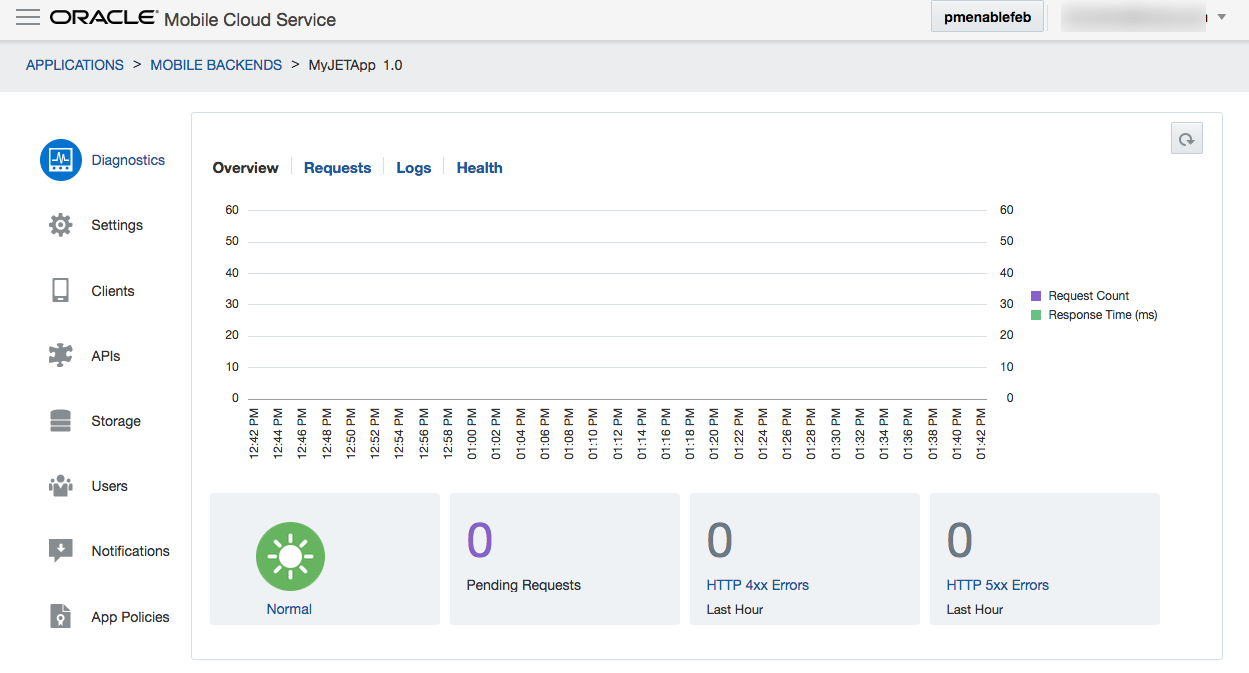1249x673 pixels.
Task: Select Users label in sidebar
Action: (x=110, y=486)
